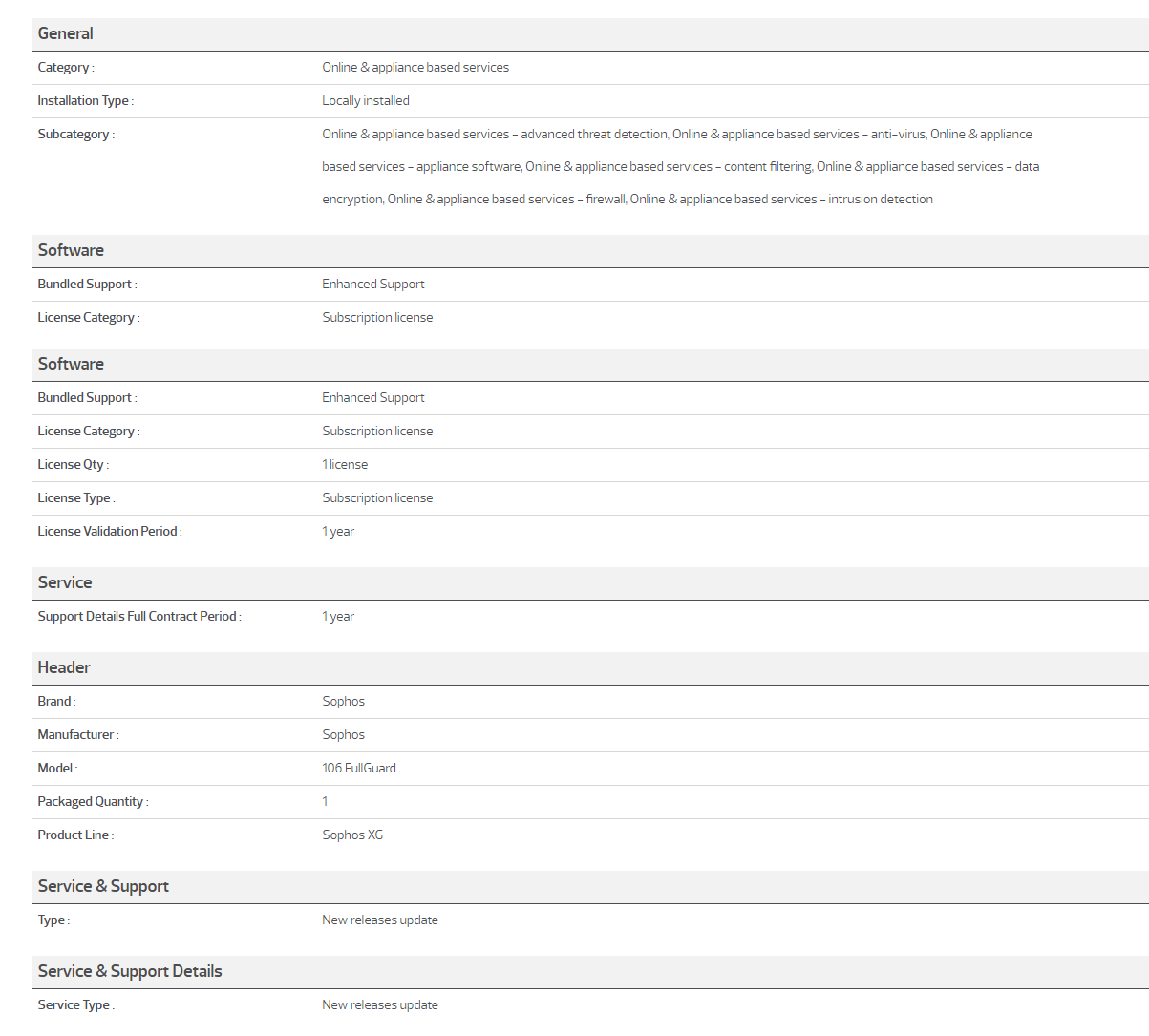The height and width of the screenshot is (1036, 1149).
Task: Click the Subcategory label
Action: tap(75, 135)
